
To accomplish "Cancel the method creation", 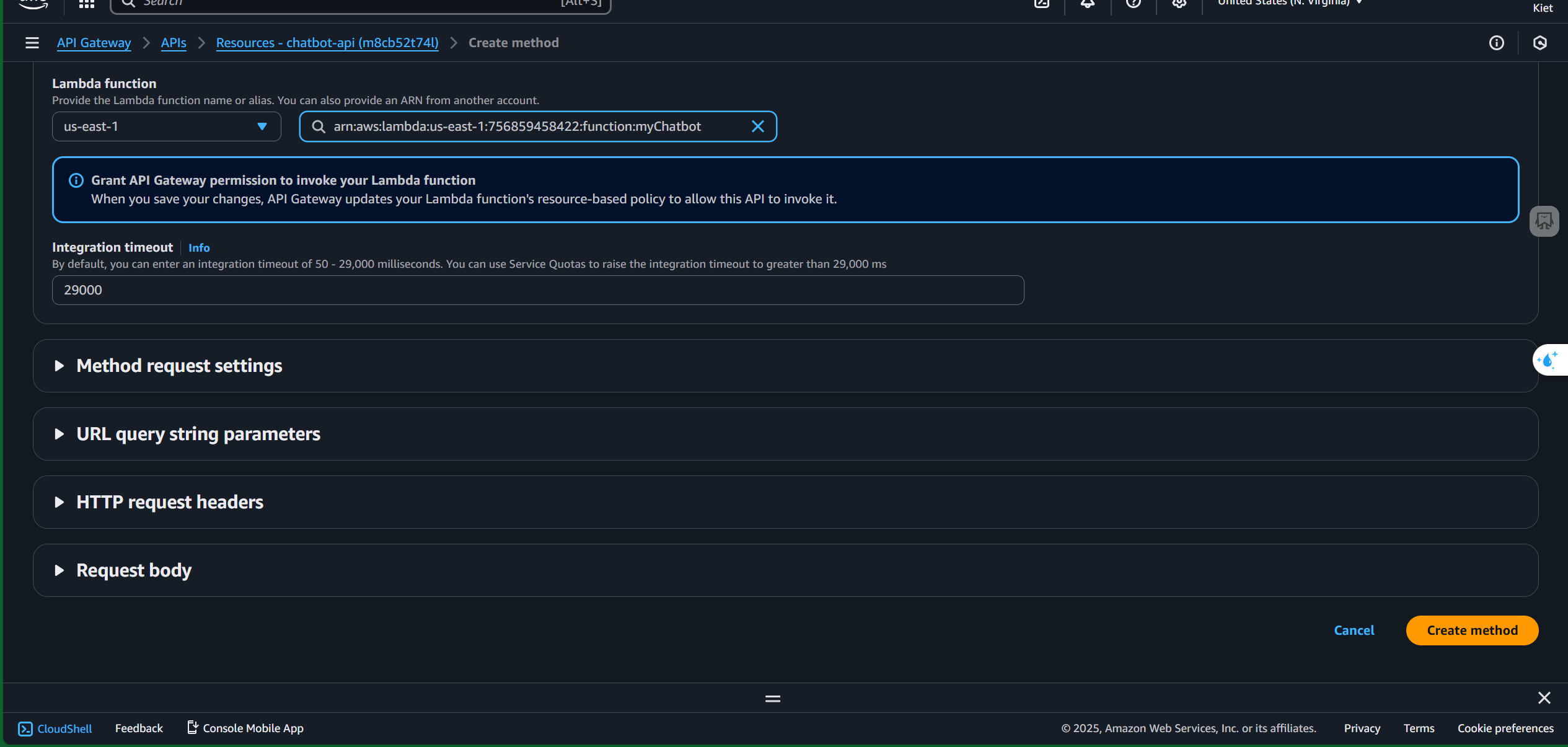I will pos(1354,630).
